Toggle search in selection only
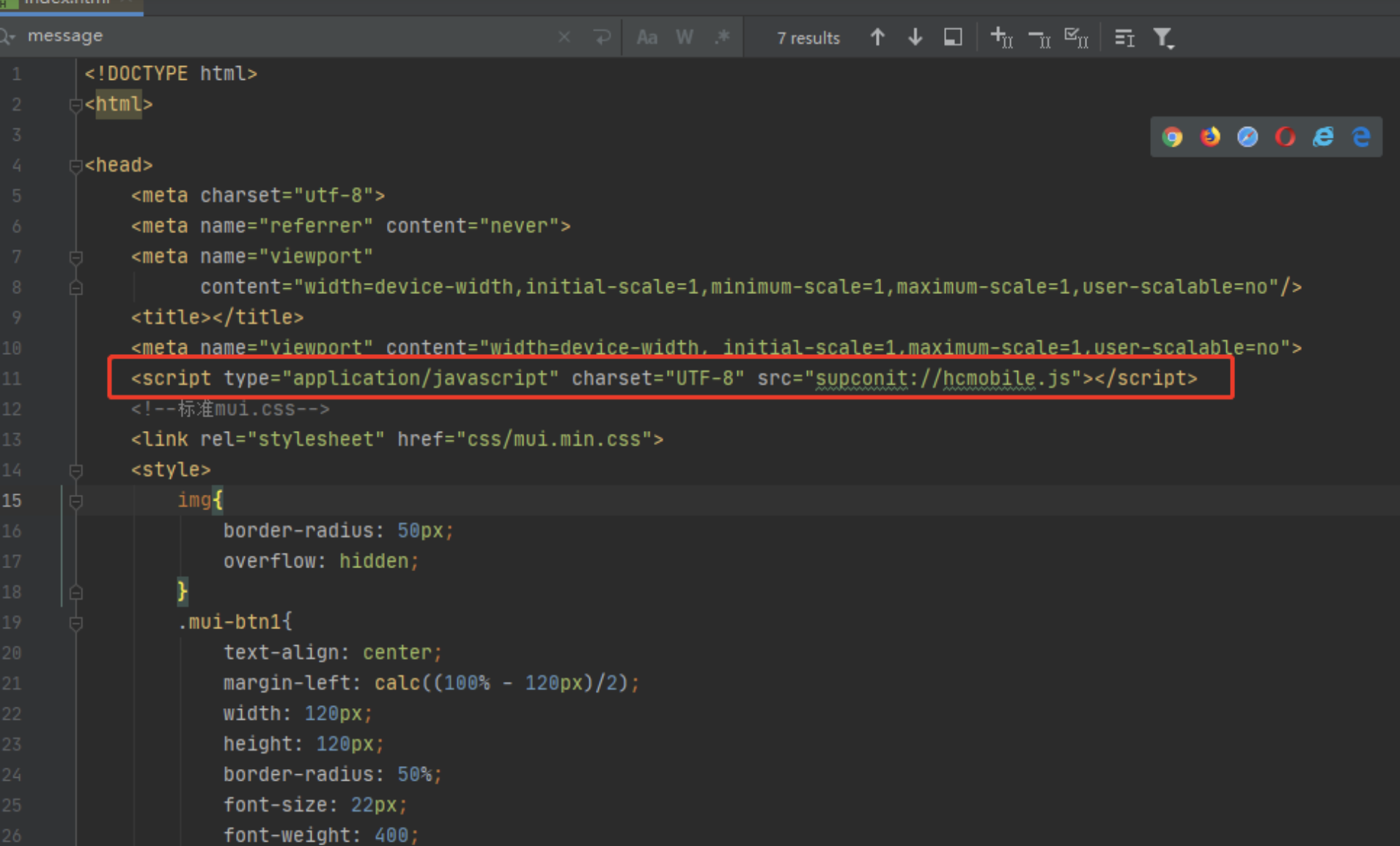The width and height of the screenshot is (1400, 846). 953,37
